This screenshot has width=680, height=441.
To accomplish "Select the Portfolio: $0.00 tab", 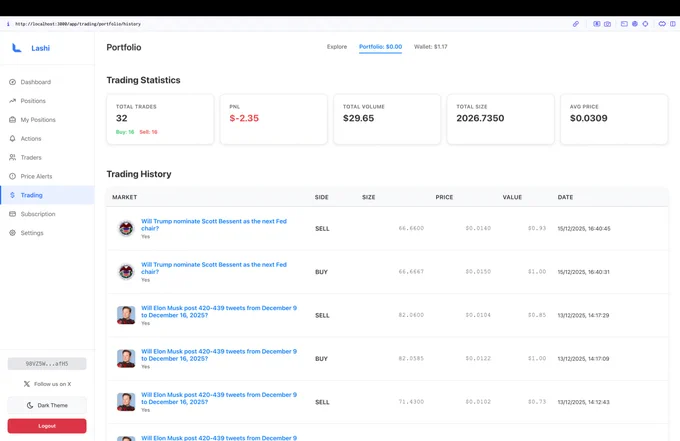I will click(380, 47).
